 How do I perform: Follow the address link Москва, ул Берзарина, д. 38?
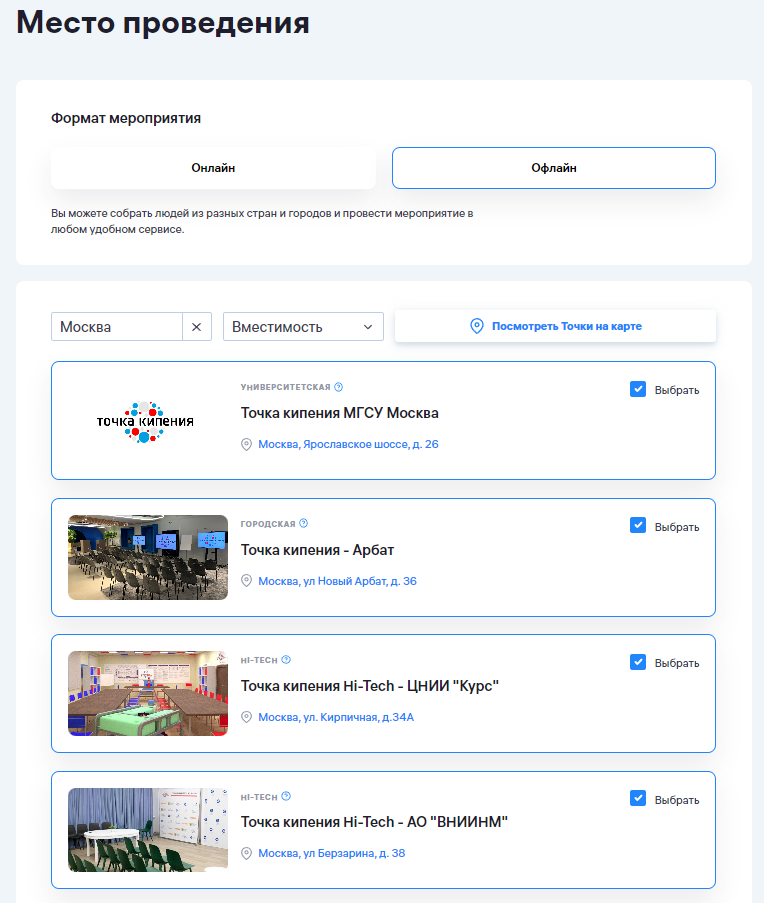(331, 853)
